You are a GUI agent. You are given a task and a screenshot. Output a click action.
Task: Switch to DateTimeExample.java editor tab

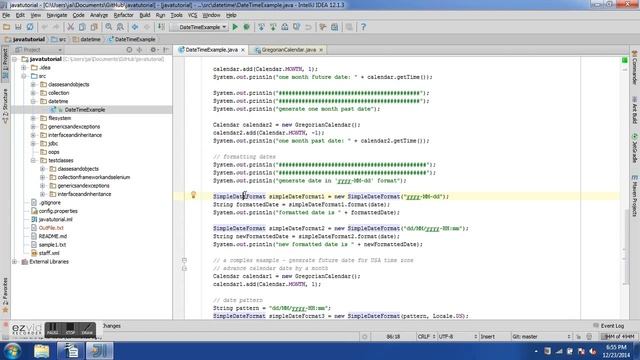point(211,50)
